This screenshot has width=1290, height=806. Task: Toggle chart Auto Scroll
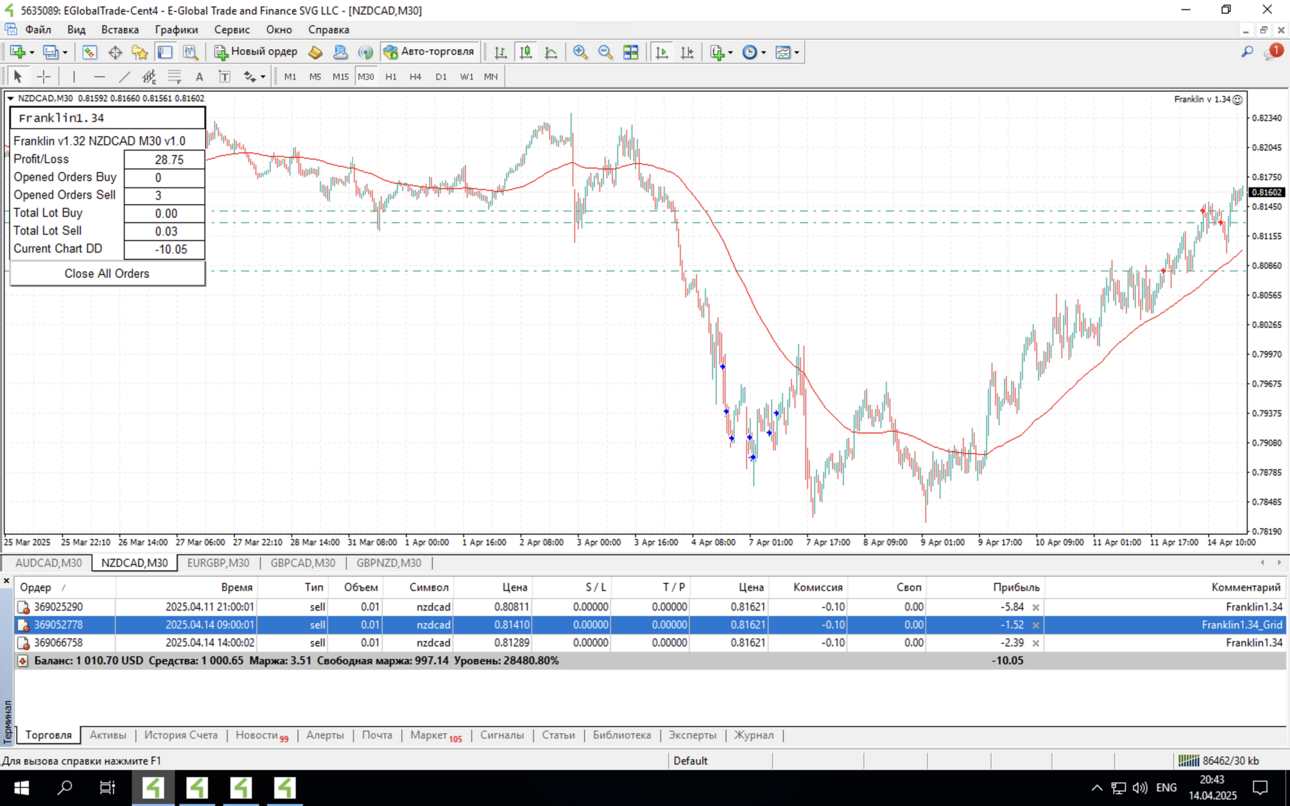[x=661, y=52]
